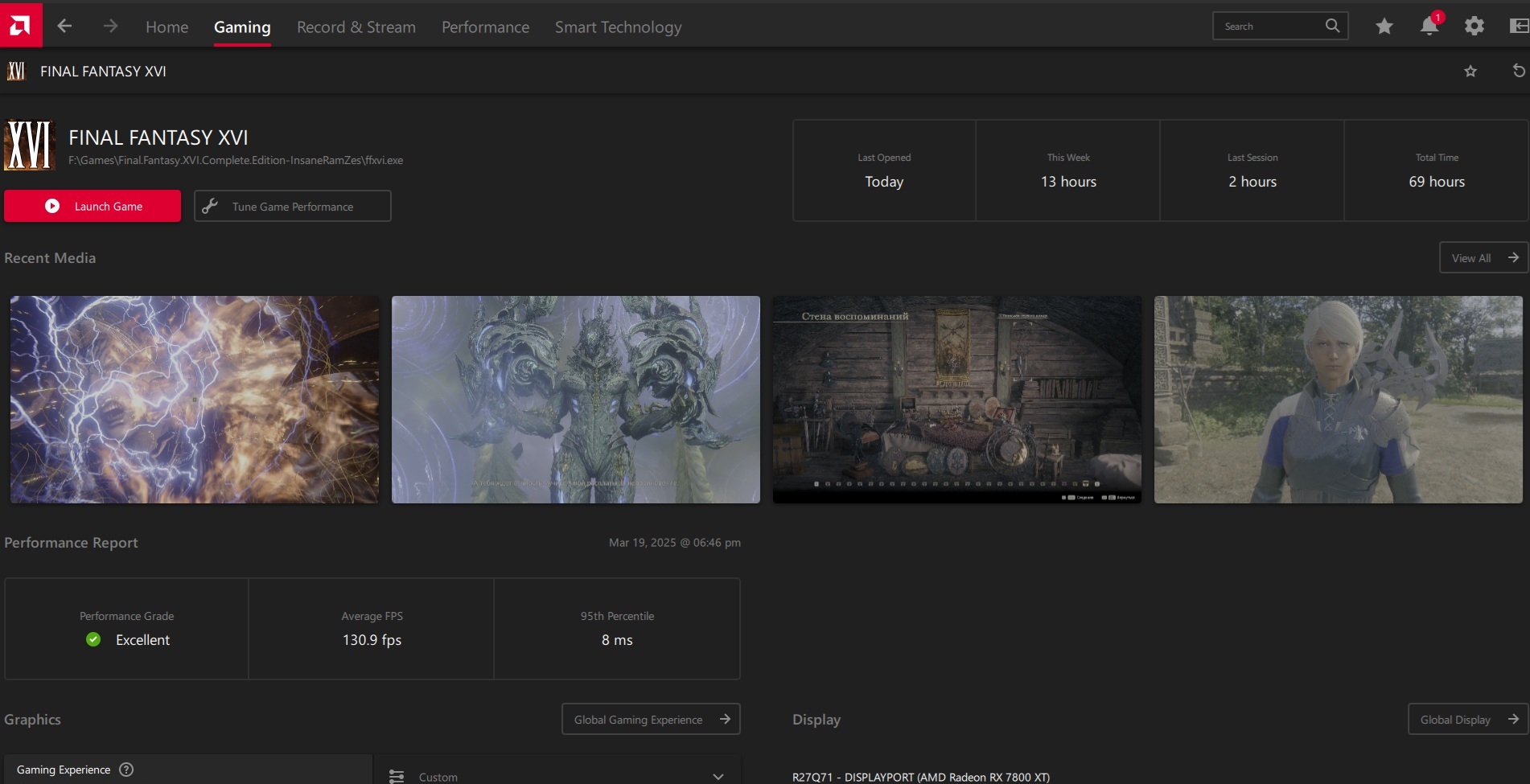
Task: Click the AMD logo icon
Action: 21,25
